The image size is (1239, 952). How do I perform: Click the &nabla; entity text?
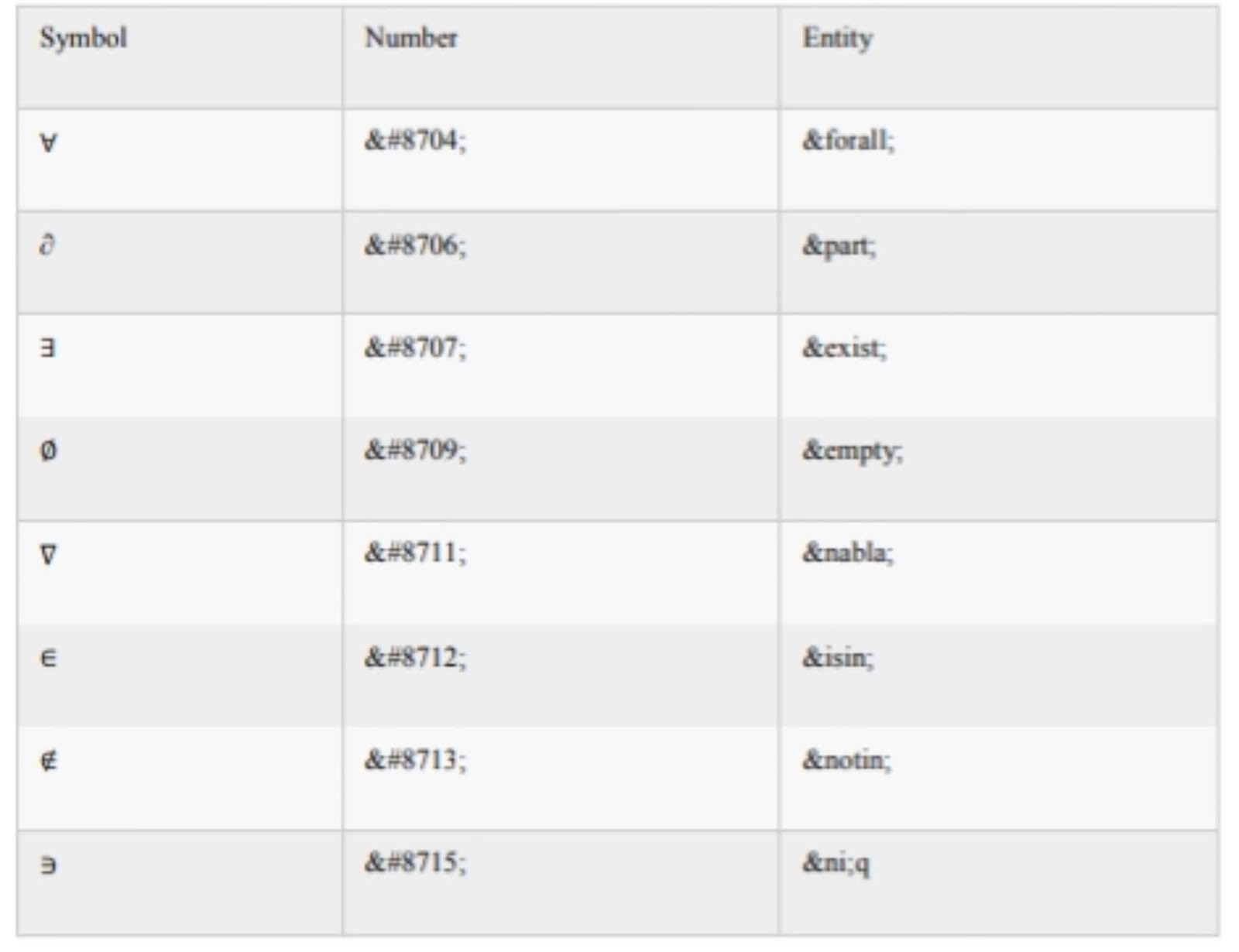848,553
